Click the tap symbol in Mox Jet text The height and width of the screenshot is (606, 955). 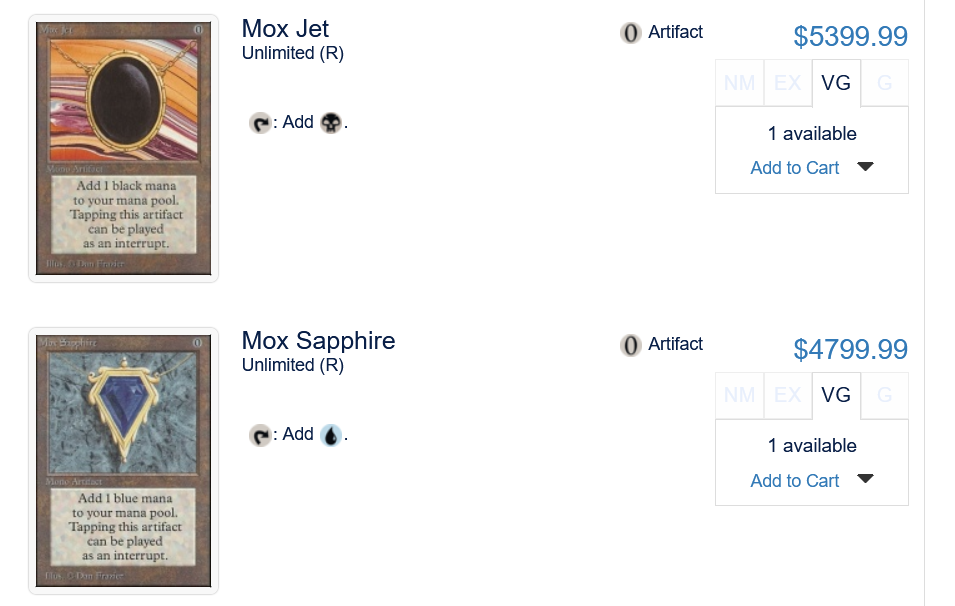tap(260, 123)
